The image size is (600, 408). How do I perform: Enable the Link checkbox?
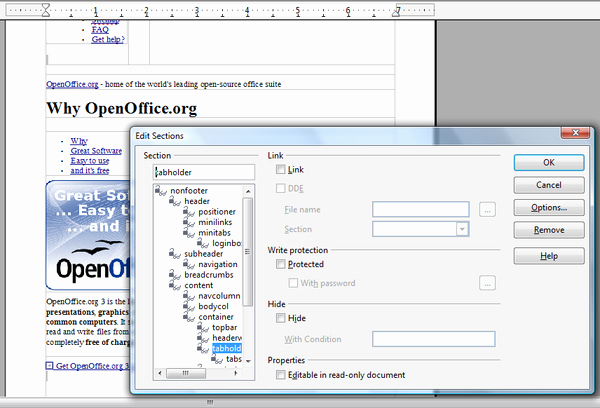click(x=280, y=169)
